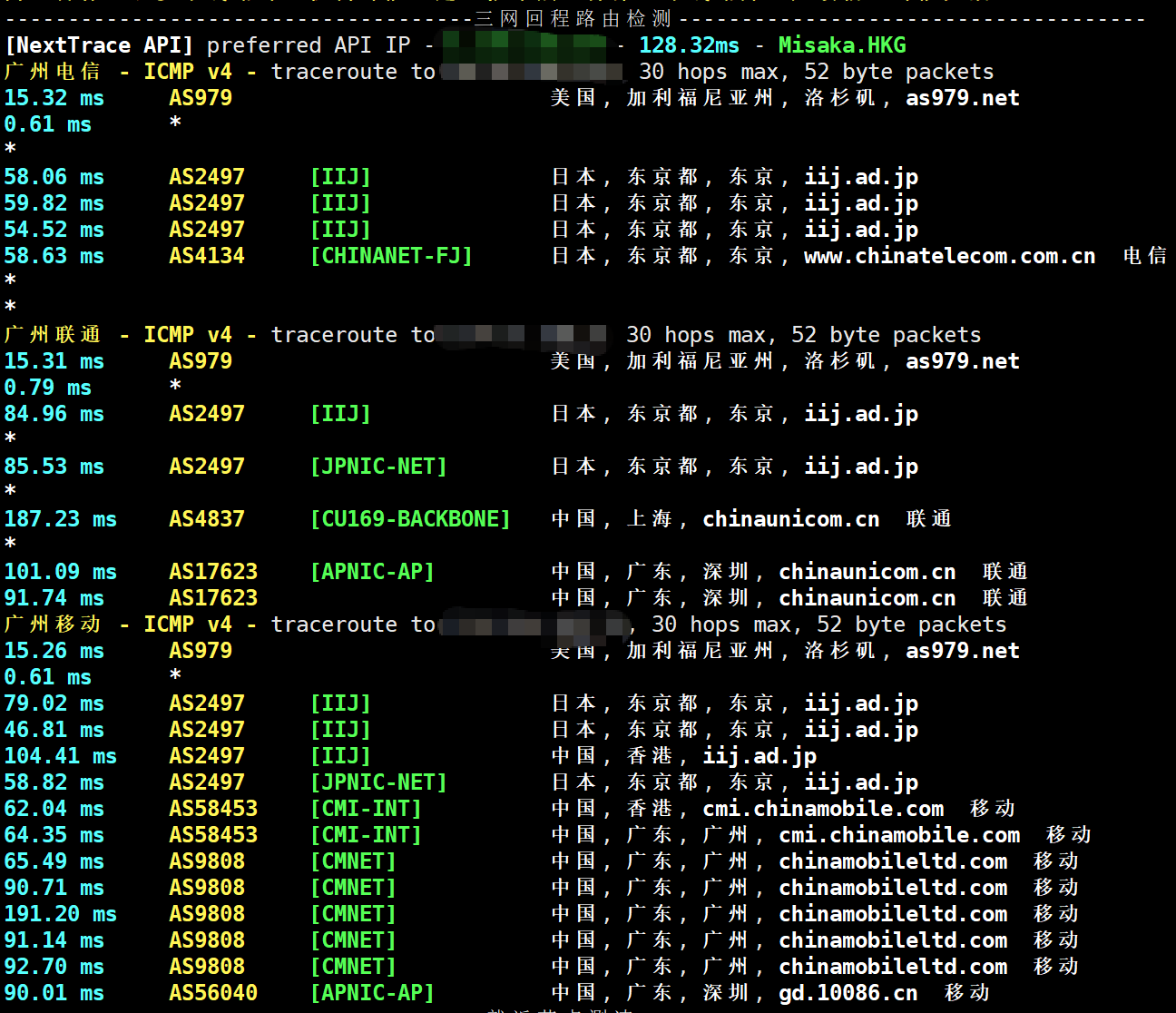The image size is (1176, 1013).
Task: Click the 104.41 ms hop latency
Action: point(61,756)
